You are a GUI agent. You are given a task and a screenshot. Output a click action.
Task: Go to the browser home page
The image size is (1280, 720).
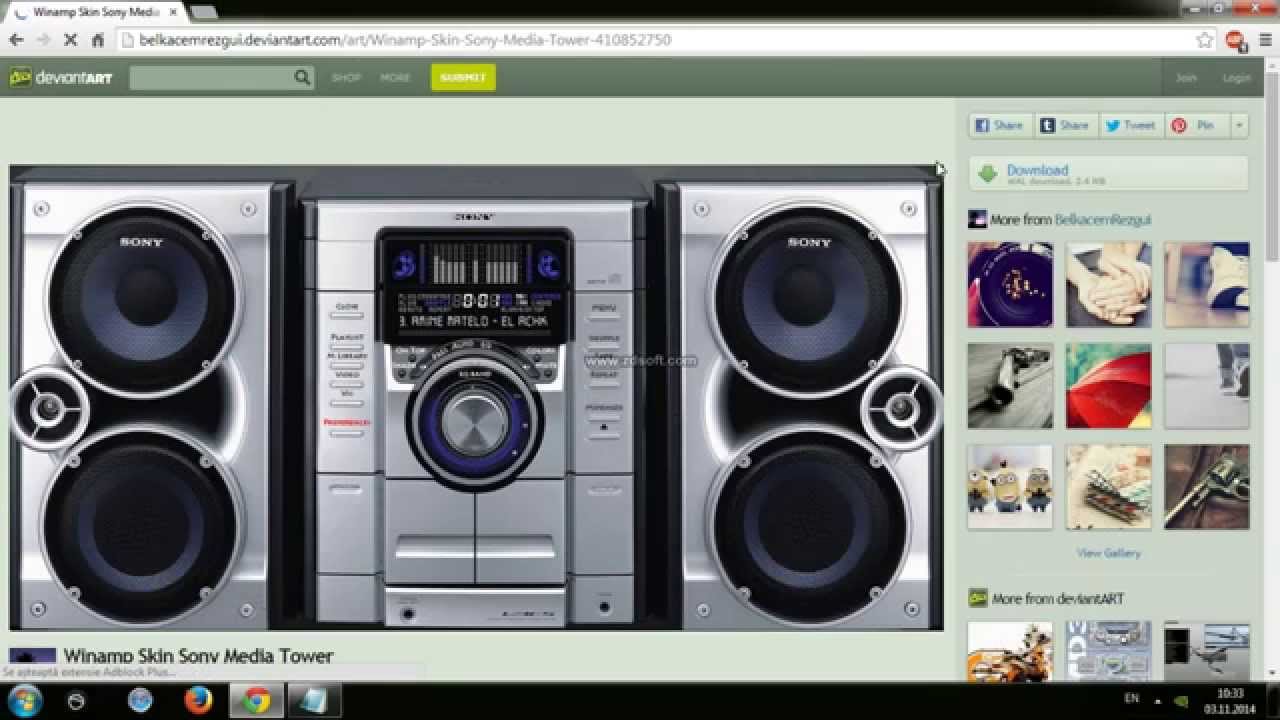[97, 40]
